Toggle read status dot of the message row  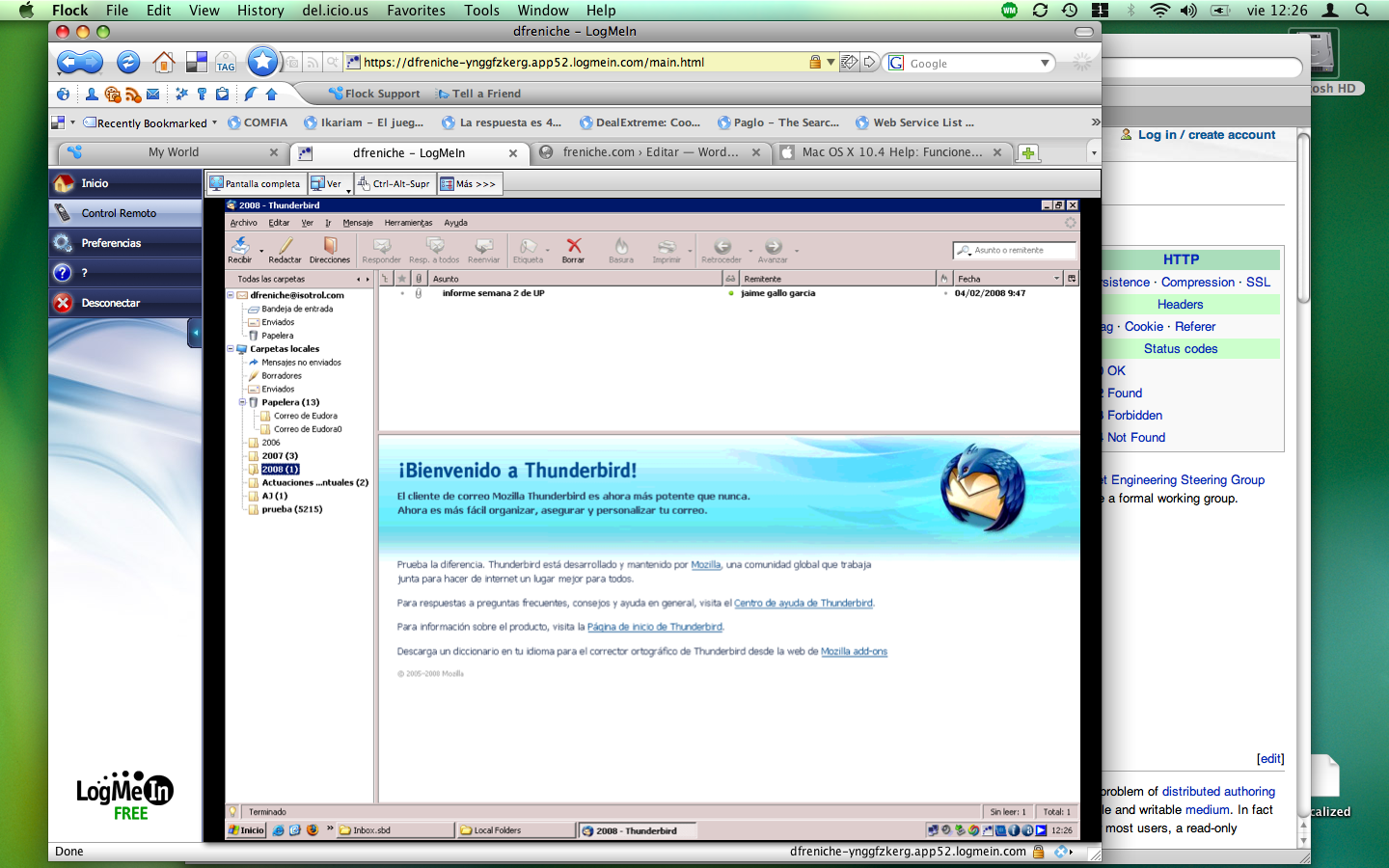731,293
